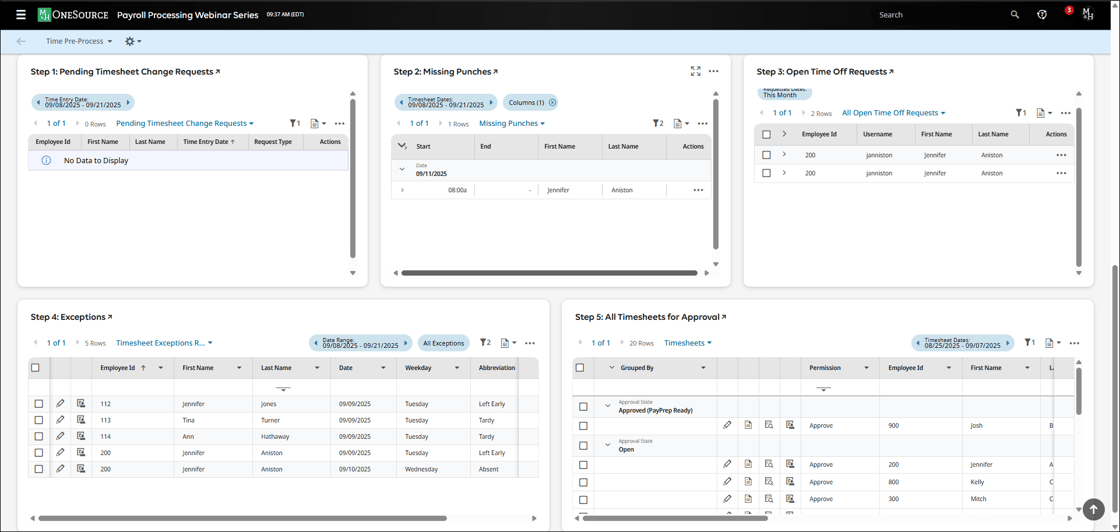This screenshot has height=532, width=1120.
Task: Open the Time Pre-Process dropdown
Action: (78, 41)
